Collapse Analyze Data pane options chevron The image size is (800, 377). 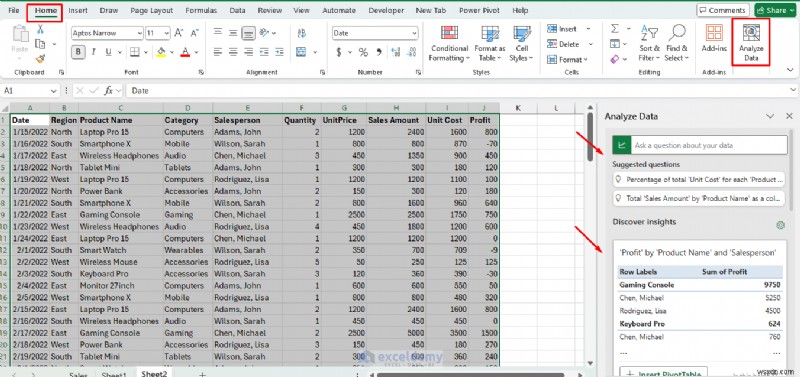point(770,116)
